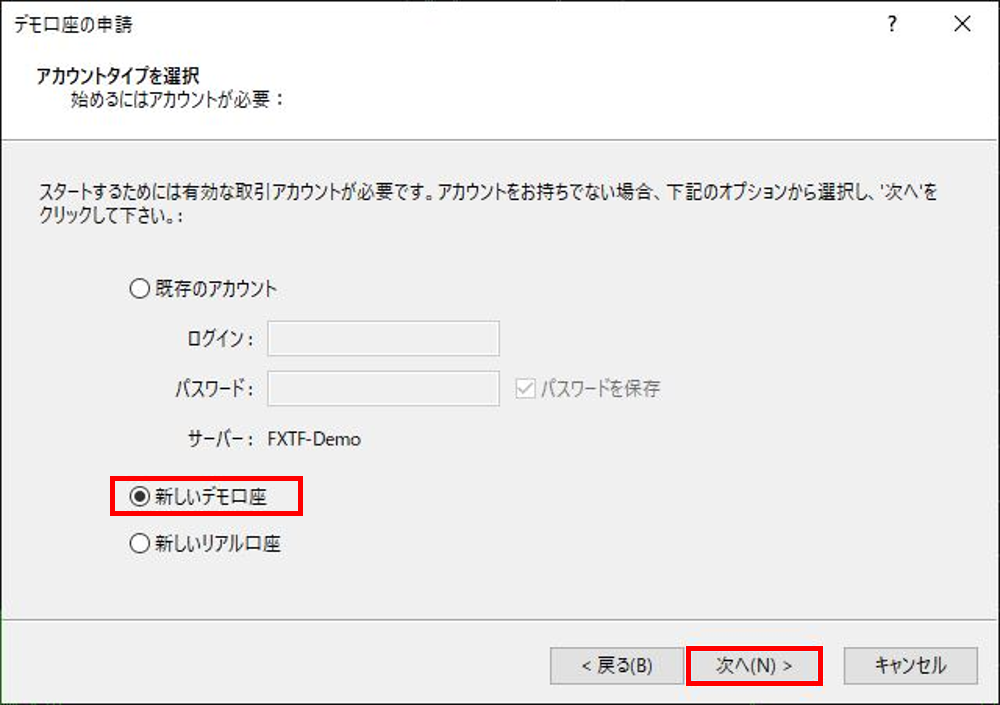The image size is (1000, 705).
Task: Close the デモ口座の申請 dialog
Action: [x=962, y=24]
